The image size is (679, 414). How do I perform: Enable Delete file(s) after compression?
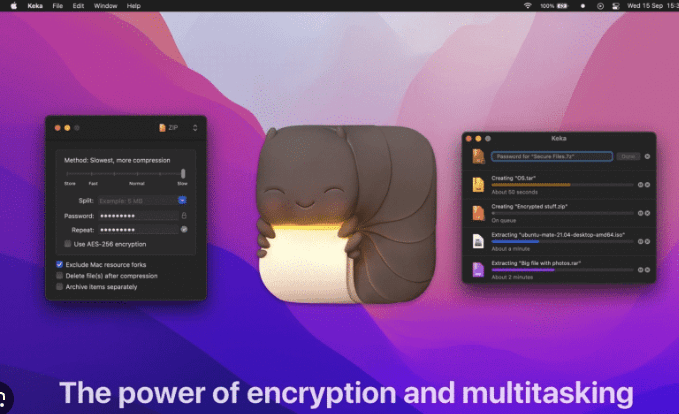pyautogui.click(x=60, y=275)
